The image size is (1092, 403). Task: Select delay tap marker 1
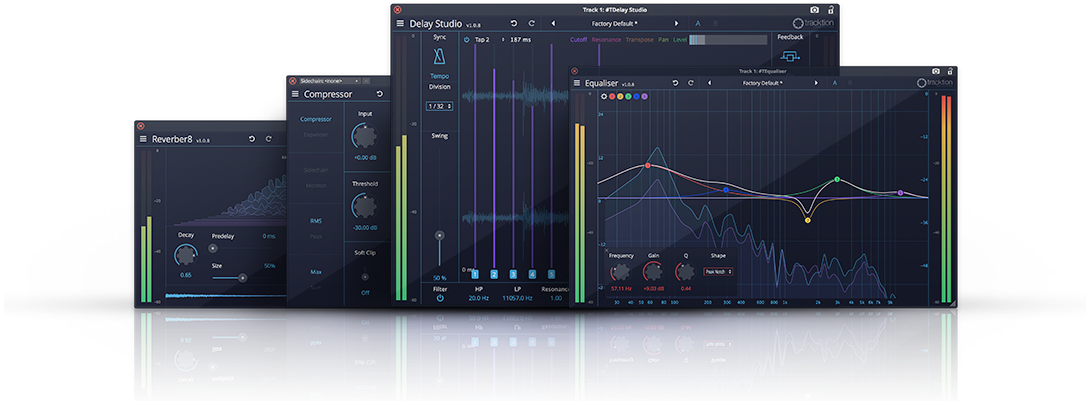(475, 274)
